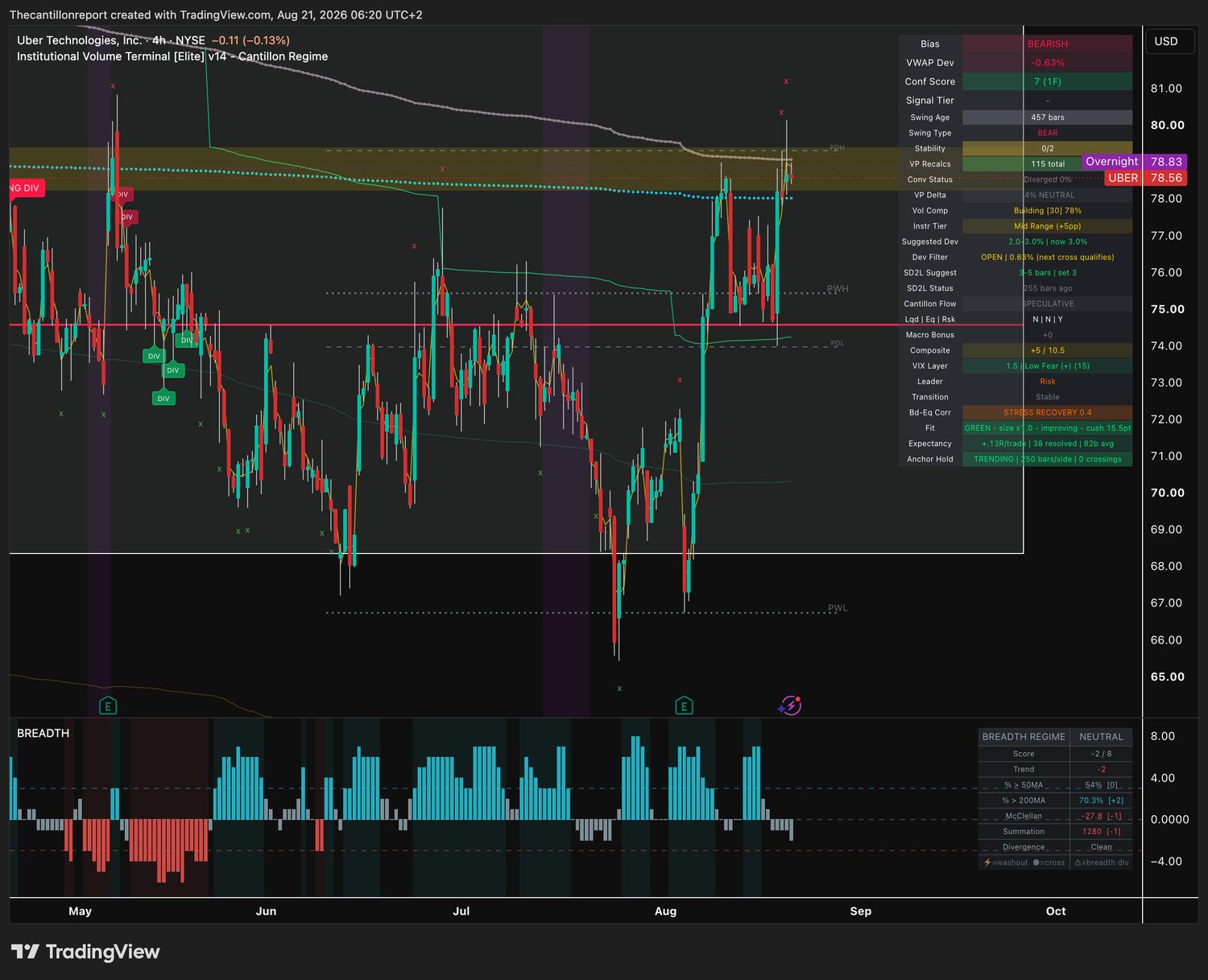
Task: Click the Signal Tier row label
Action: pyautogui.click(x=930, y=101)
